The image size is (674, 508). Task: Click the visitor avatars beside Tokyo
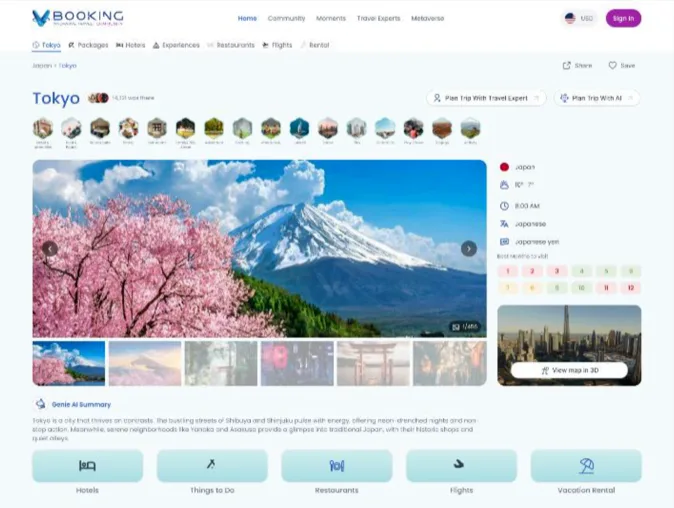98,98
